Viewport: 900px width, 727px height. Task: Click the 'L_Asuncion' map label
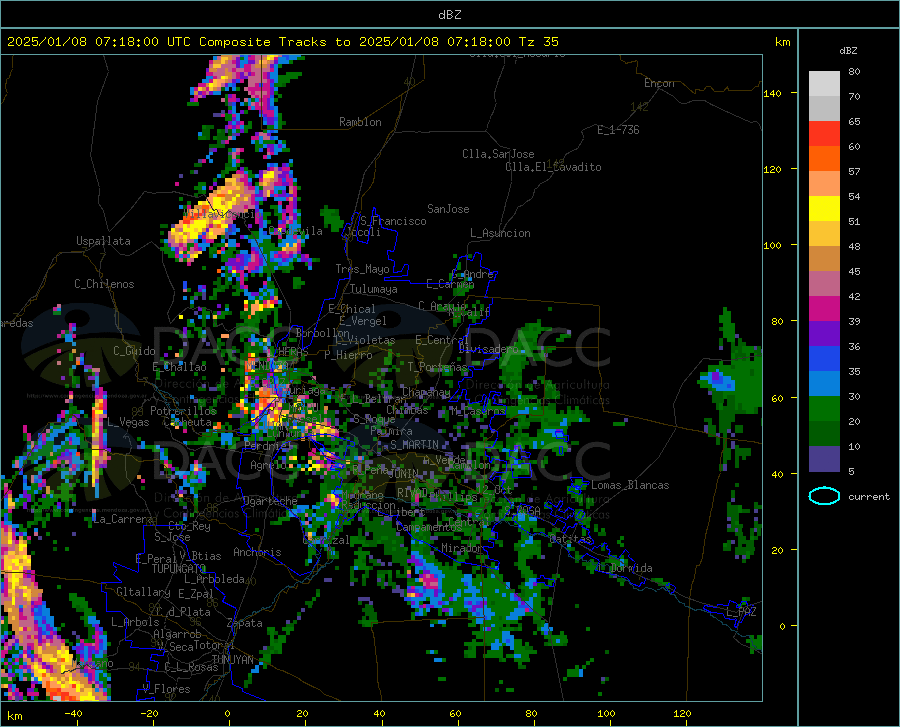coord(500,233)
